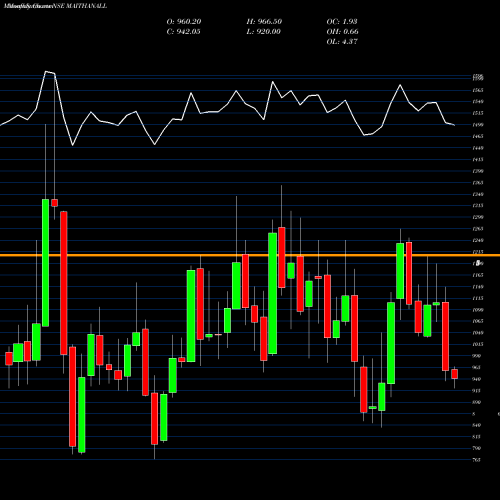Image resolution: width=500 pixels, height=500 pixels.
Task: Click the 1340 price axis label
Action: pyautogui.click(x=478, y=194)
